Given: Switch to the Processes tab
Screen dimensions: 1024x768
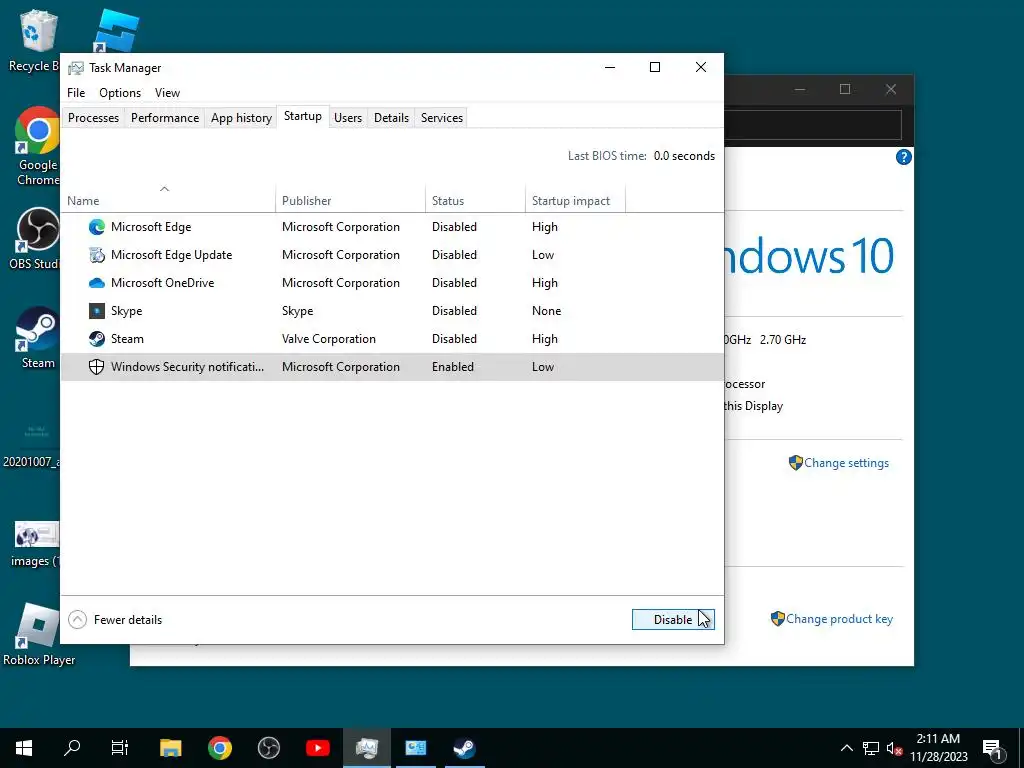Looking at the screenshot, I should [93, 118].
